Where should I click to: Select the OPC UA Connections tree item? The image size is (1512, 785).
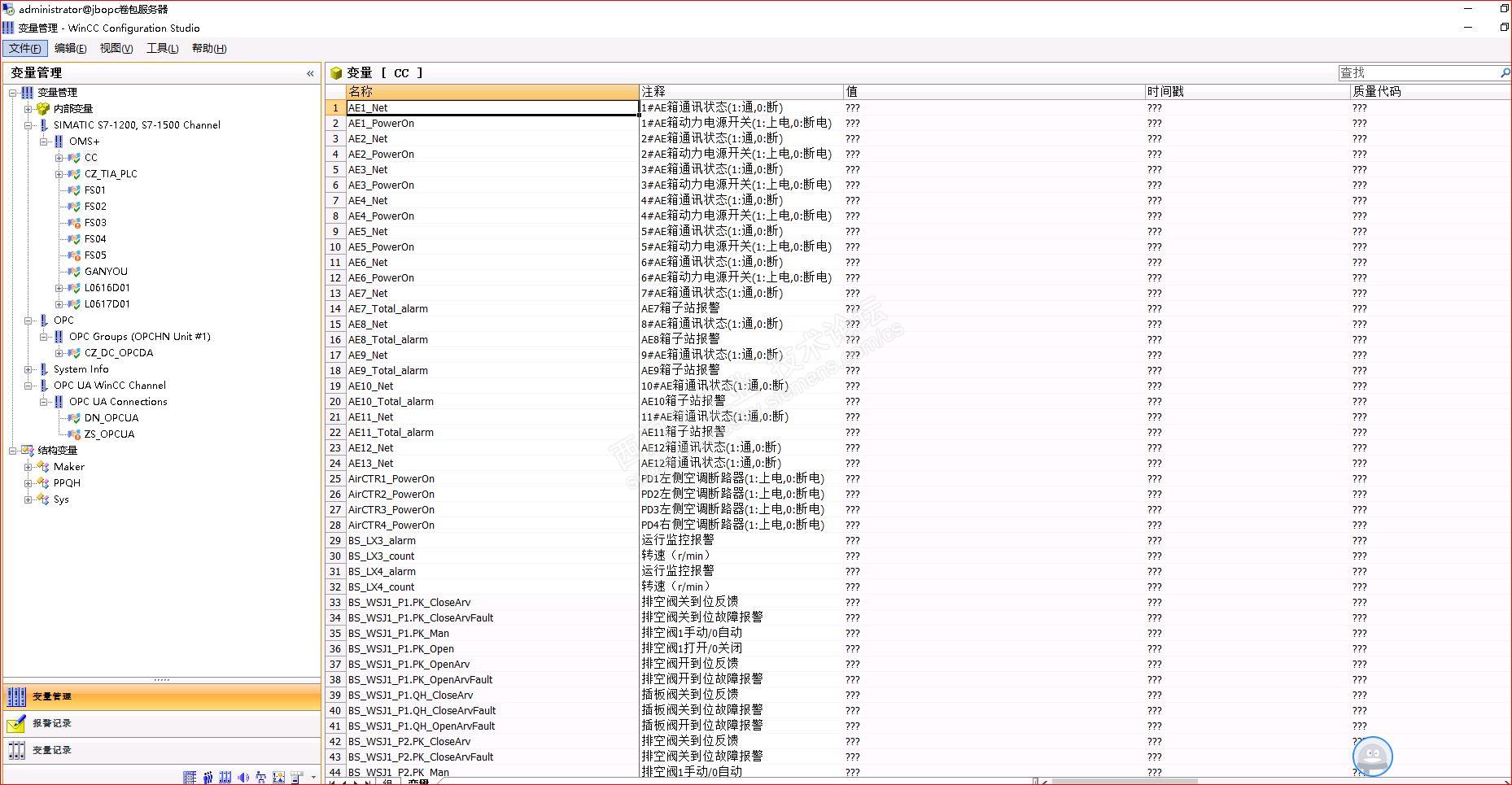coord(118,402)
